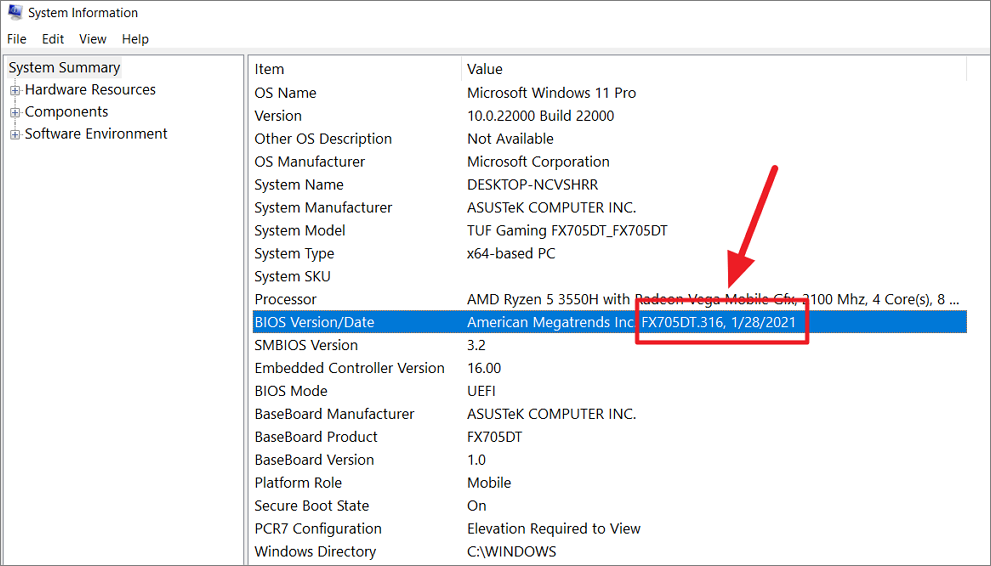The height and width of the screenshot is (566, 991).
Task: Expand the Hardware Resources node
Action: [15, 90]
